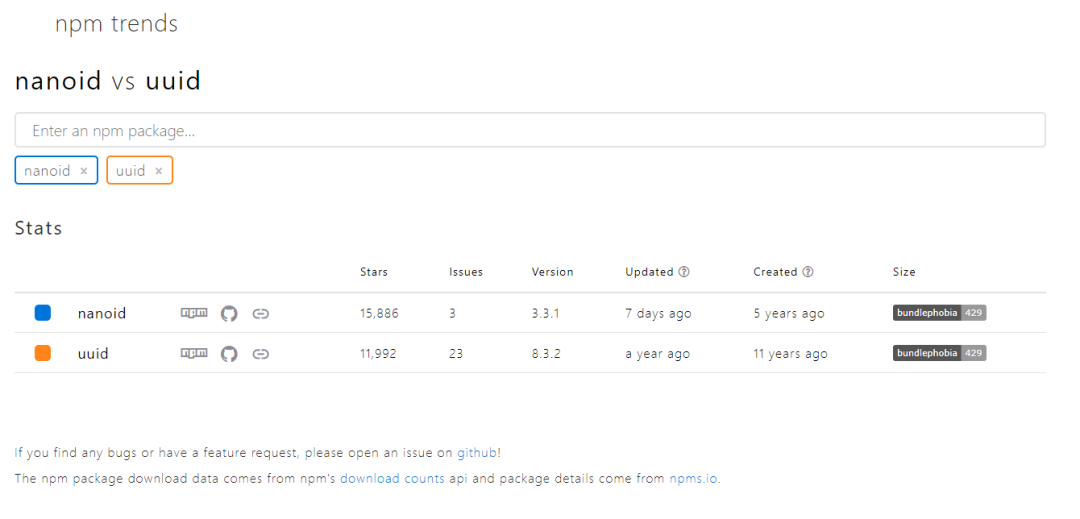
Task: Remove the uuid package tag
Action: [x=159, y=171]
